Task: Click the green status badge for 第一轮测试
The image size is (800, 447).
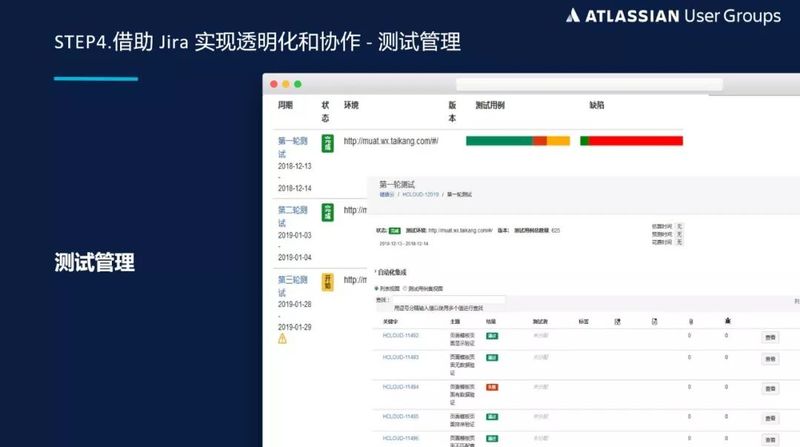Action: [328, 143]
